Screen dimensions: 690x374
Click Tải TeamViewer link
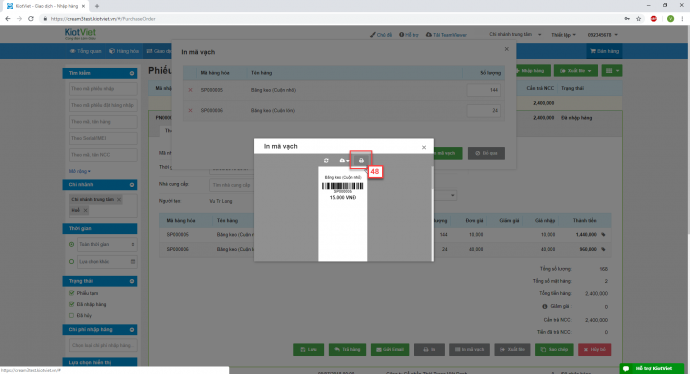(x=446, y=35)
